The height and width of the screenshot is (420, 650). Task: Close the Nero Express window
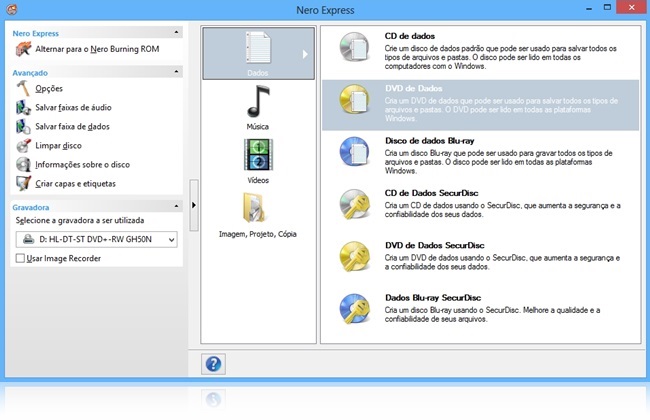tap(631, 7)
